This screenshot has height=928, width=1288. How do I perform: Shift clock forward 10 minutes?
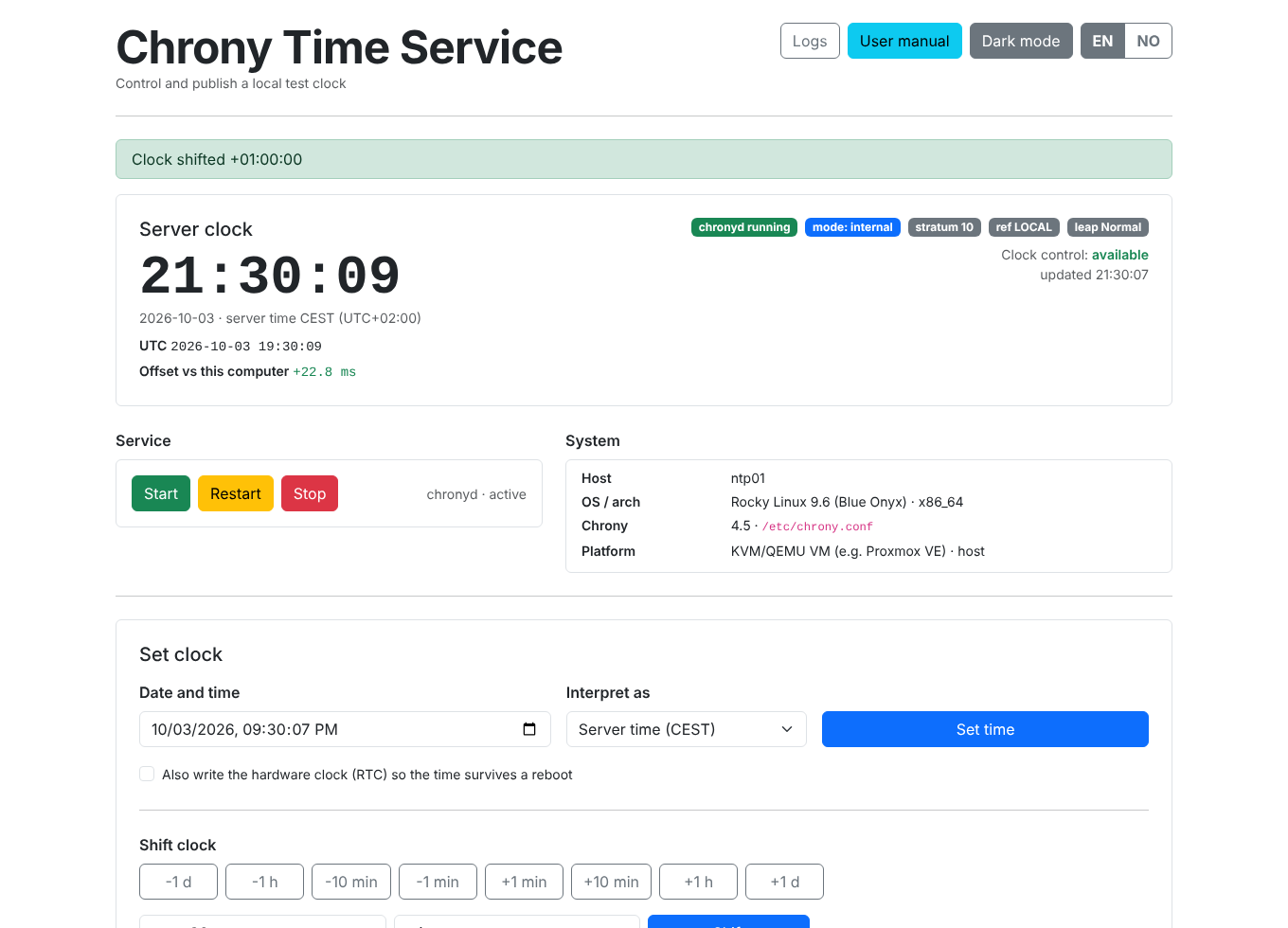[x=611, y=882]
